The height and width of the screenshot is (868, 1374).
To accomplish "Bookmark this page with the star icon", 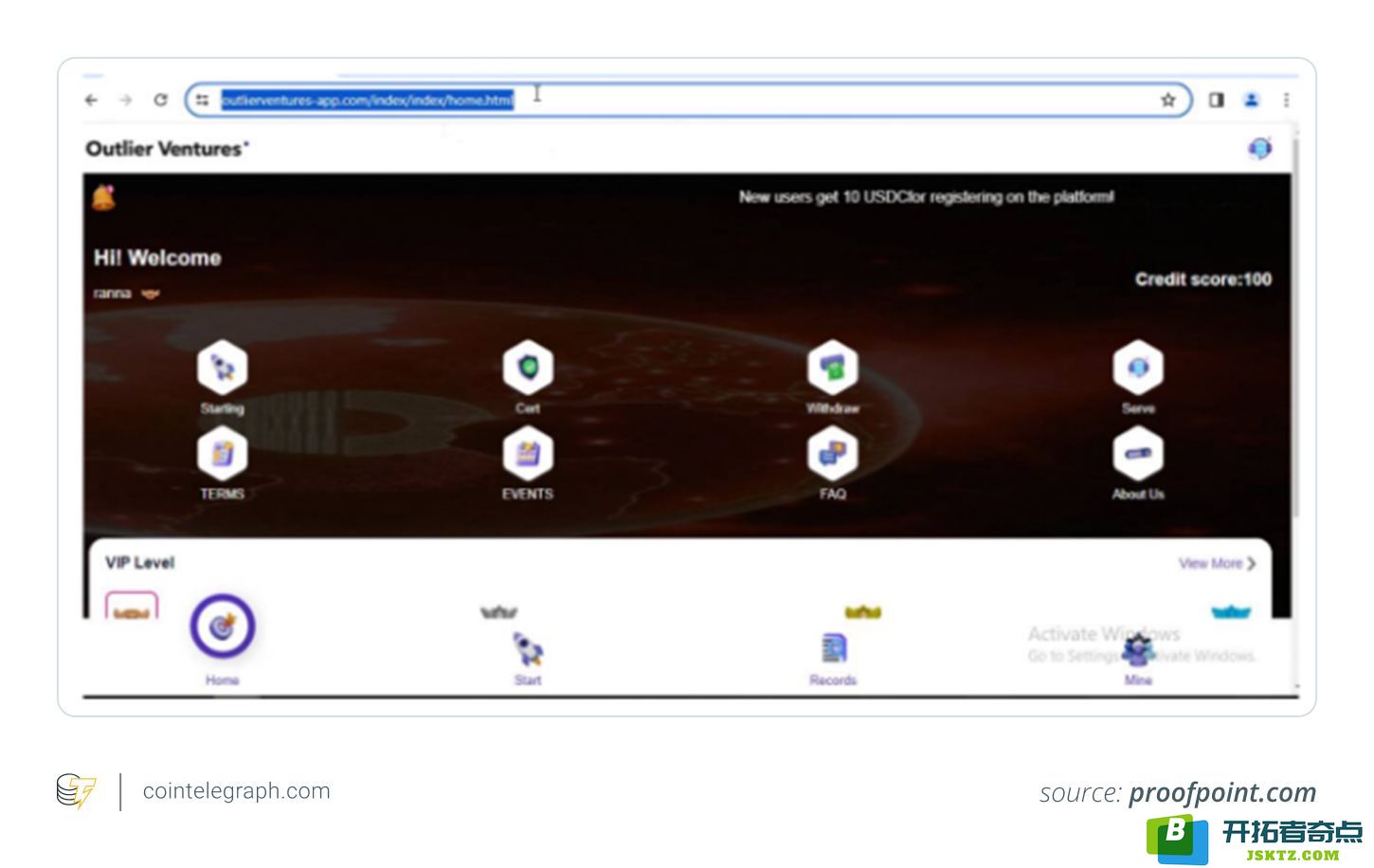I will coord(1168,99).
